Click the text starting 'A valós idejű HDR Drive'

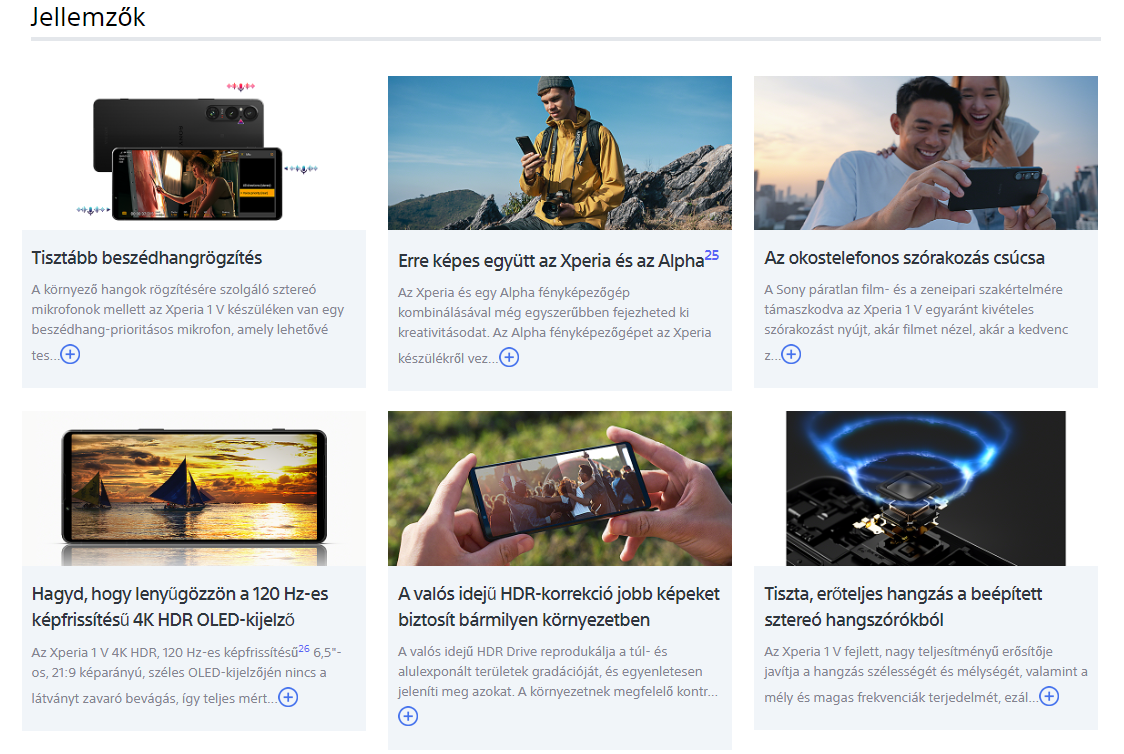point(558,672)
